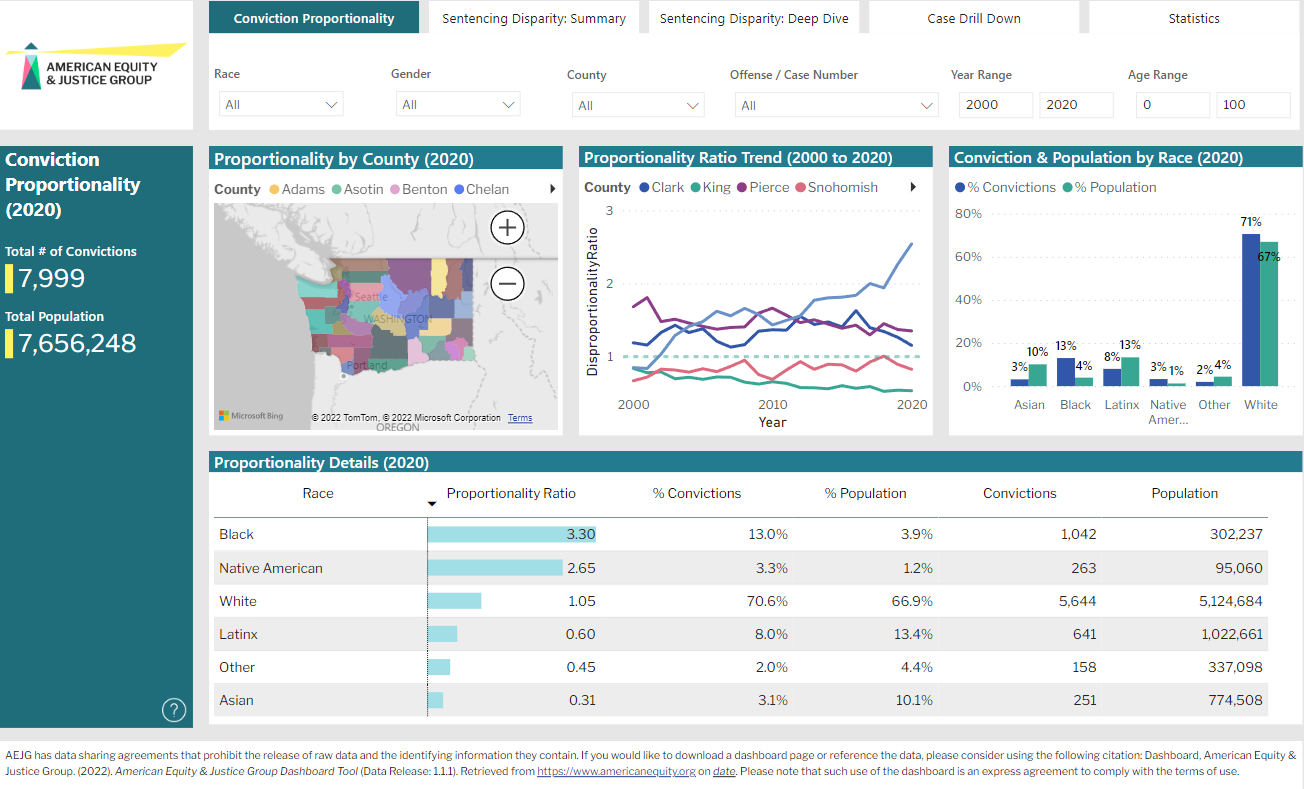Highlight Clark in trend legend
This screenshot has width=1304, height=789.
click(x=661, y=187)
